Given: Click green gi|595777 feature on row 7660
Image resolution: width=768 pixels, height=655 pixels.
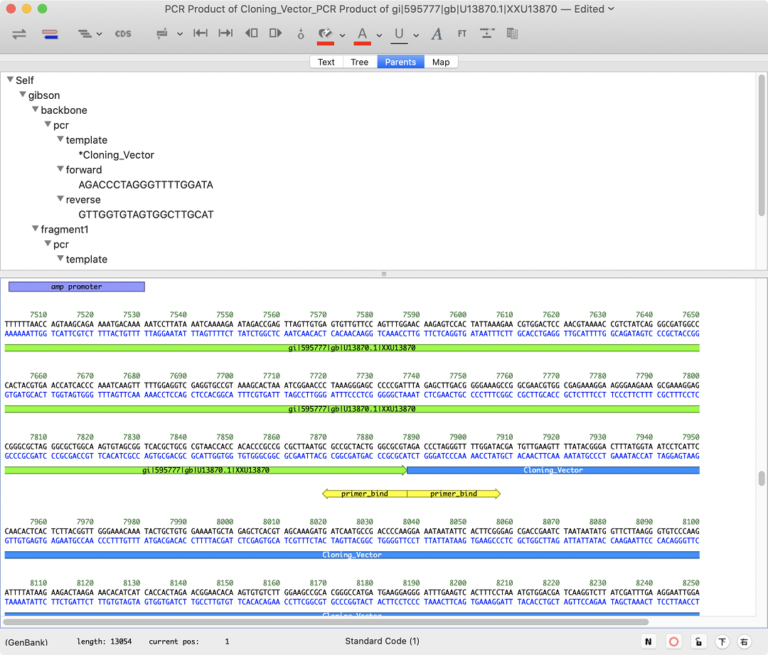Looking at the screenshot, I should [x=352, y=409].
